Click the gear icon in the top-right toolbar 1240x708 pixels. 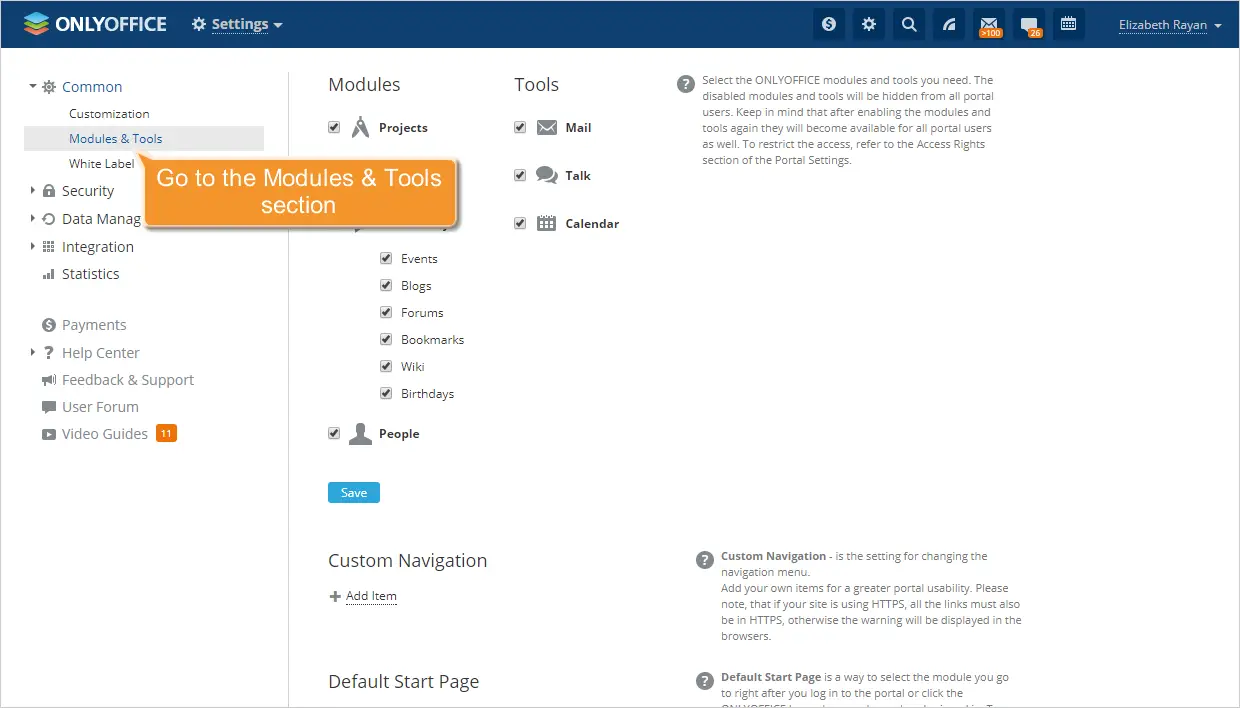(x=869, y=24)
